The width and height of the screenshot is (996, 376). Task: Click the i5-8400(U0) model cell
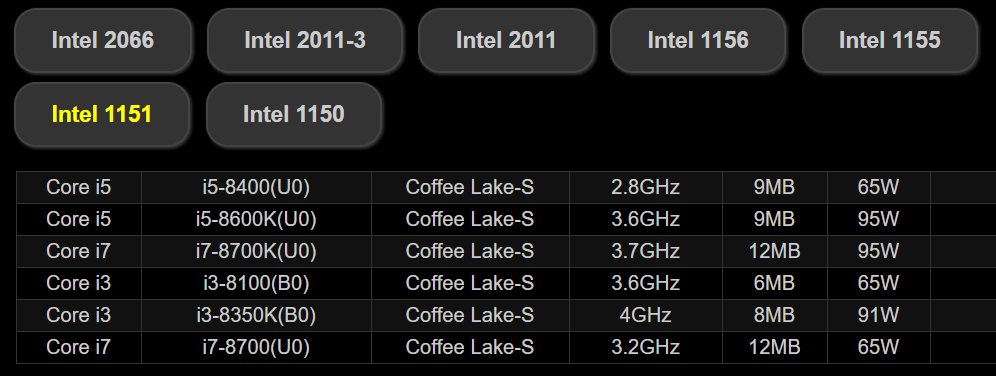[x=257, y=187]
